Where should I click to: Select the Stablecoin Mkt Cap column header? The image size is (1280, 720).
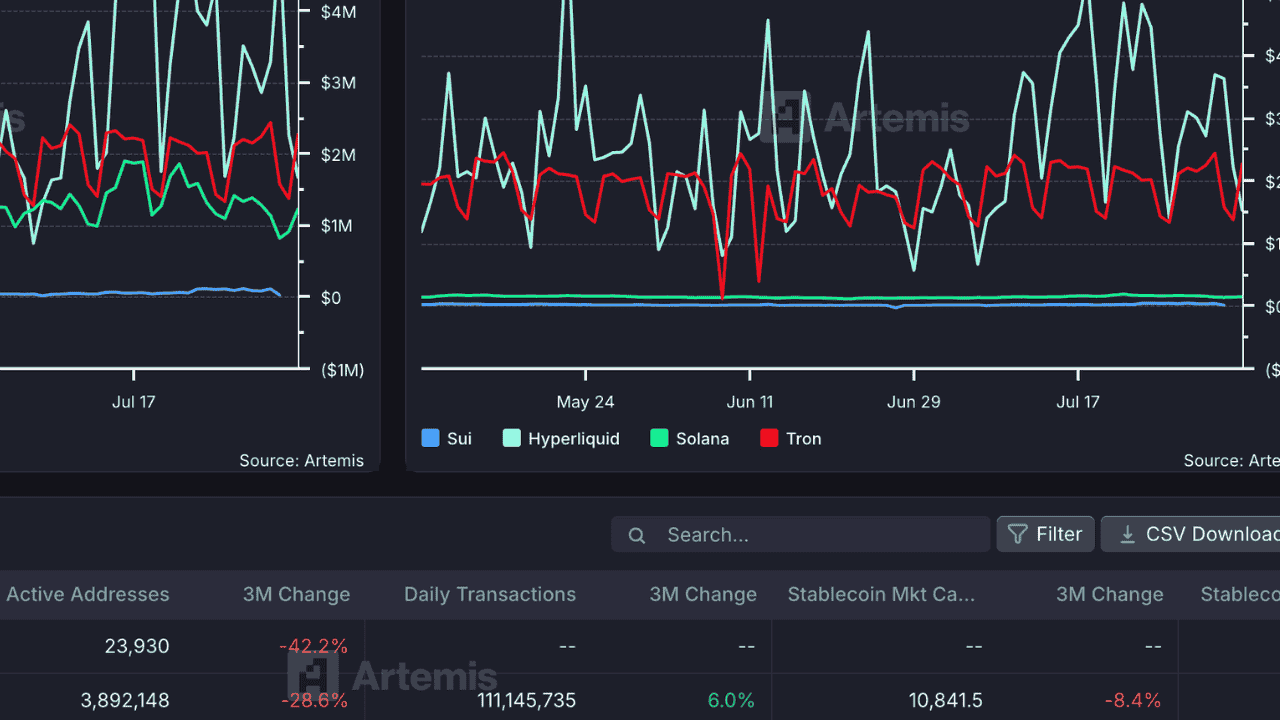click(x=881, y=594)
